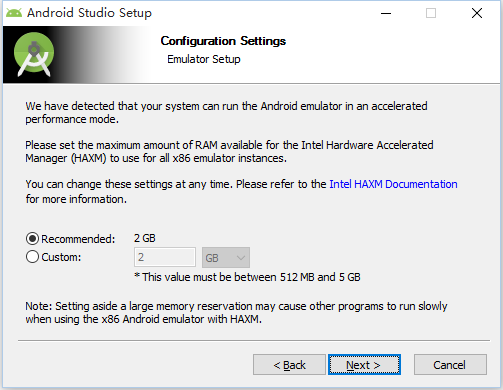The width and height of the screenshot is (503, 390).
Task: Continue with the Next button
Action: coord(364,365)
